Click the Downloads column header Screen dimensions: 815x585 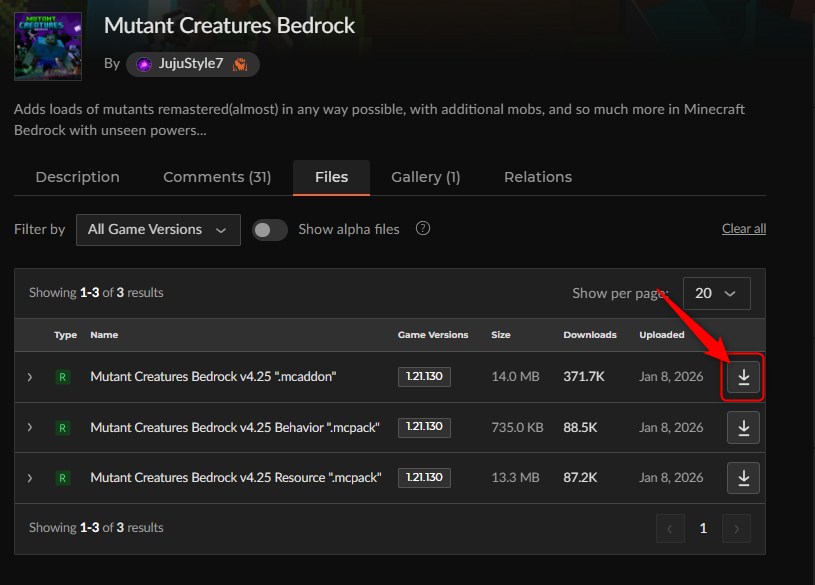590,335
